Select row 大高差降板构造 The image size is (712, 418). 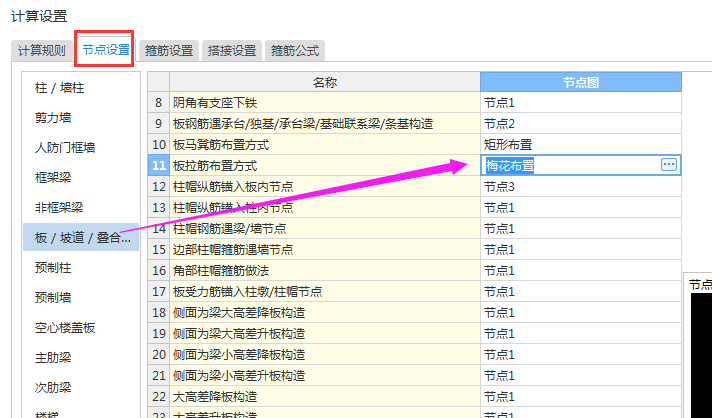(325, 397)
